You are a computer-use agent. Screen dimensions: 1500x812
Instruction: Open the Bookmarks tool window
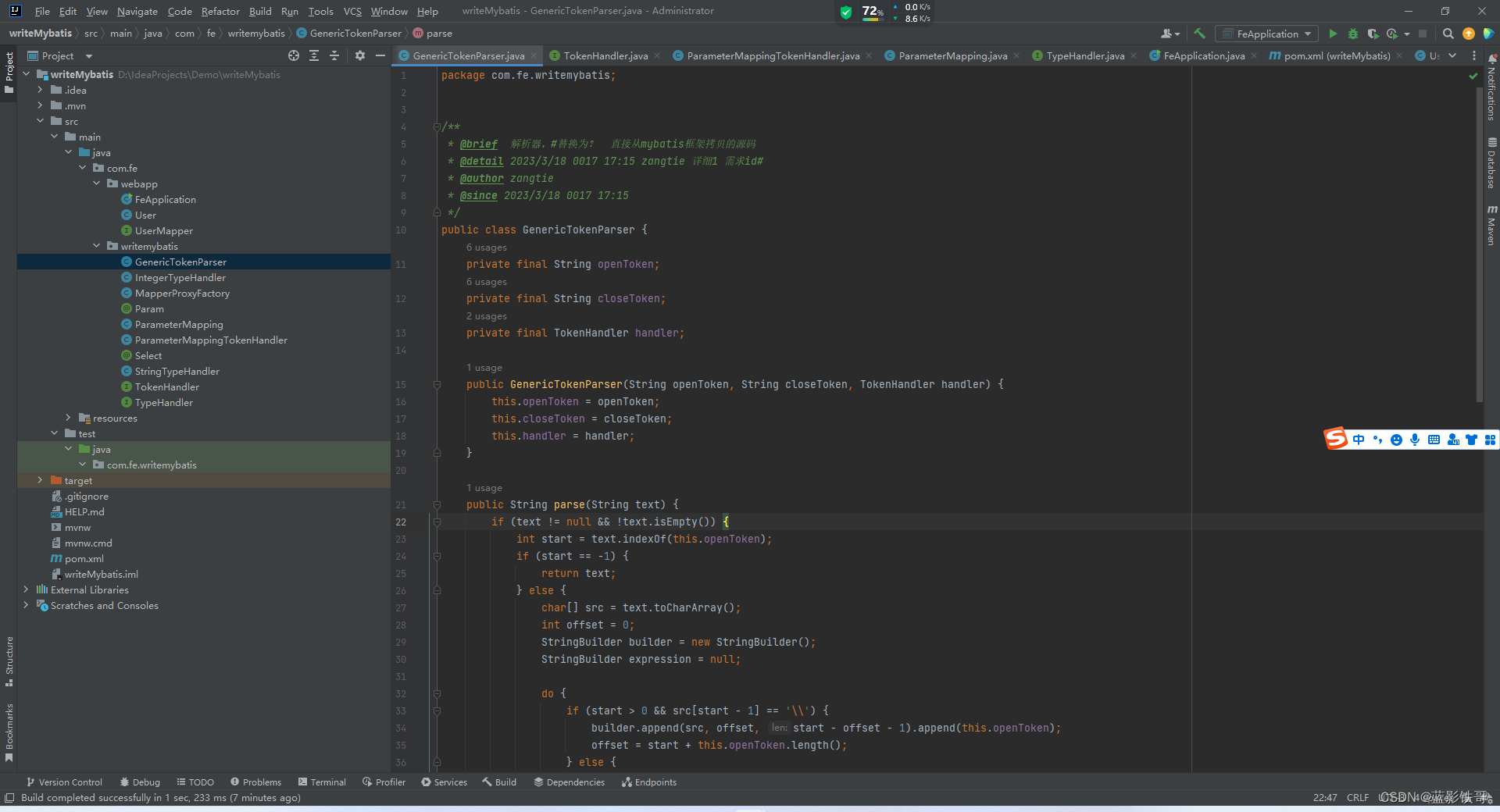coord(9,732)
